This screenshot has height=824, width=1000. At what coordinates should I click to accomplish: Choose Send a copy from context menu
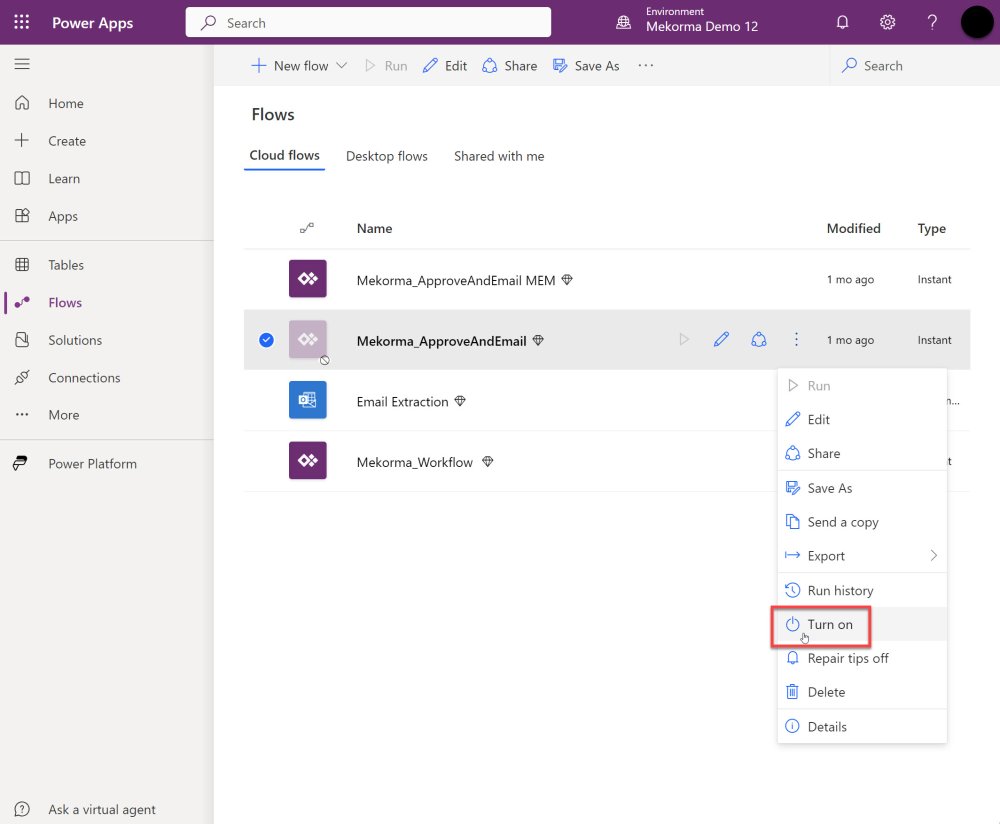coord(862,522)
